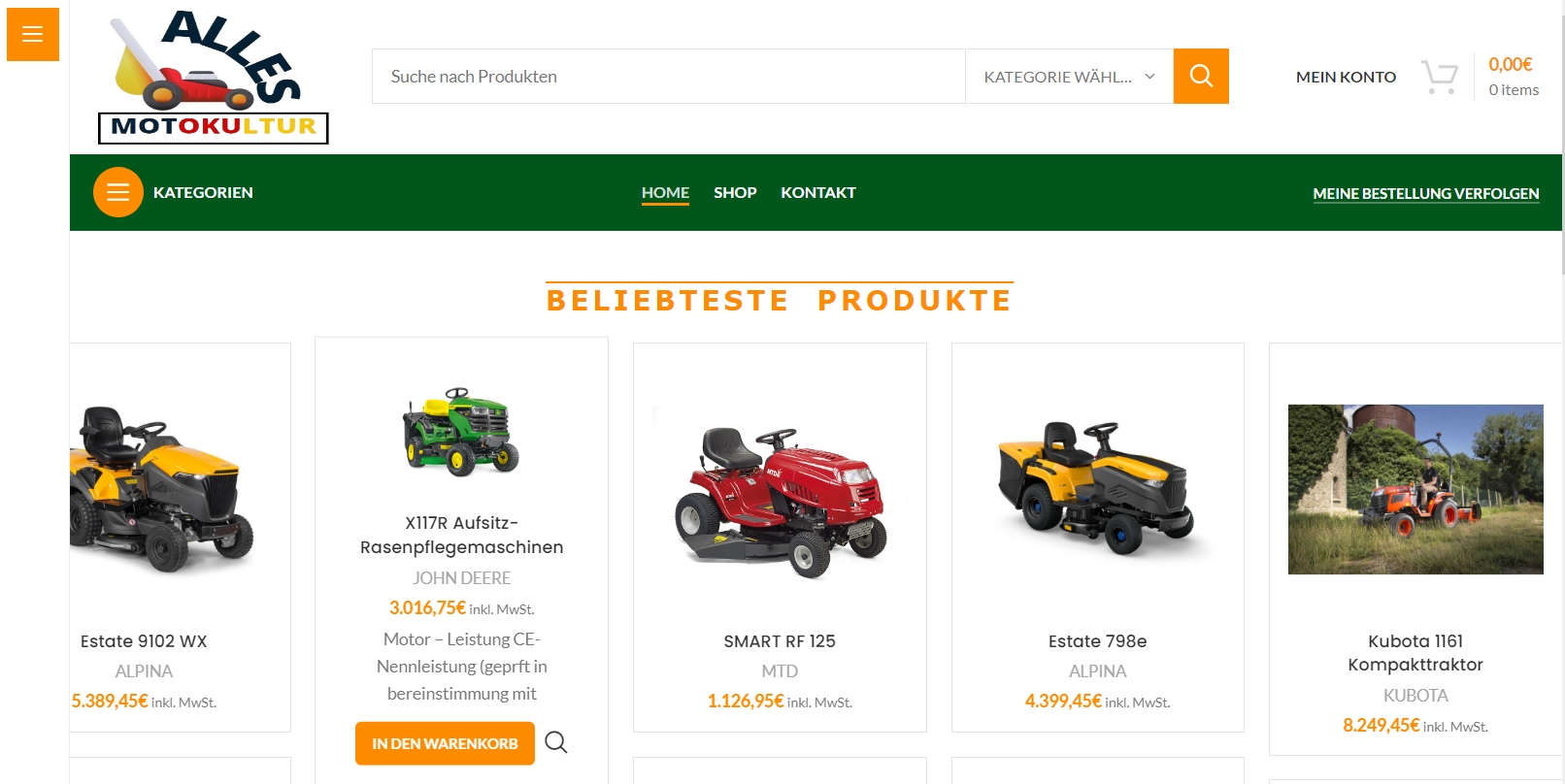Open the Kontakt page

(x=818, y=192)
